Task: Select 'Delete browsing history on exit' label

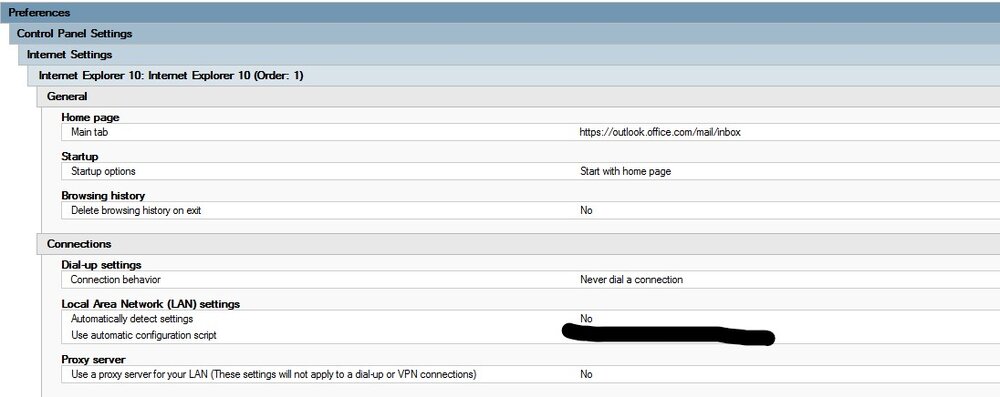Action: [x=136, y=210]
